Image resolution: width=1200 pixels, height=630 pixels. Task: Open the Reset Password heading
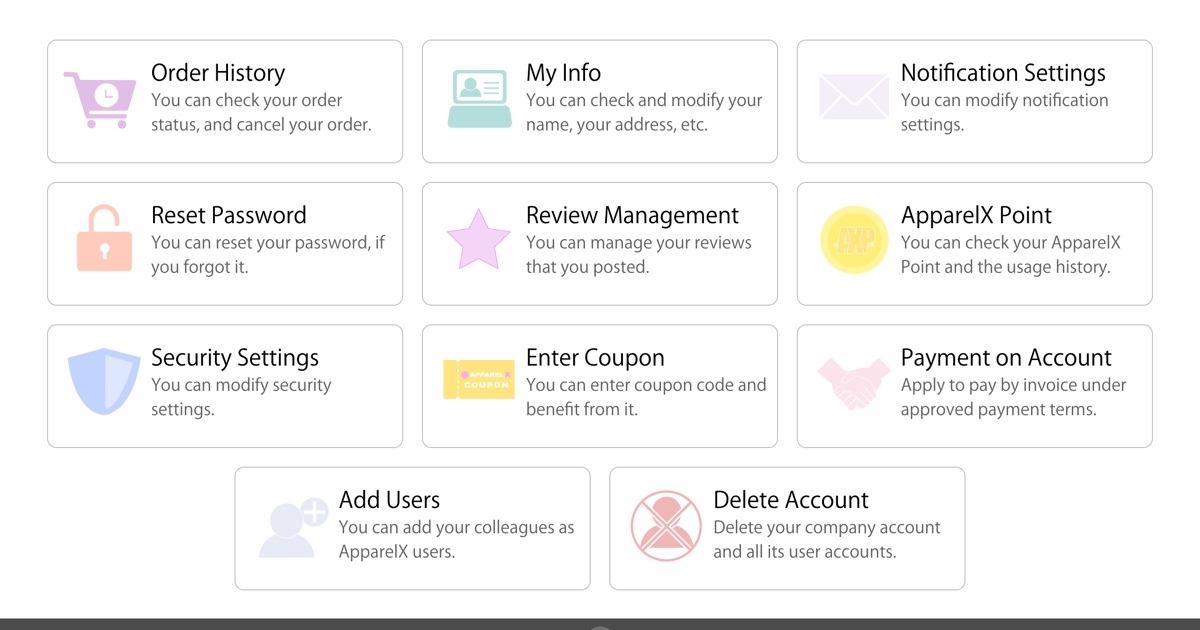pyautogui.click(x=229, y=215)
